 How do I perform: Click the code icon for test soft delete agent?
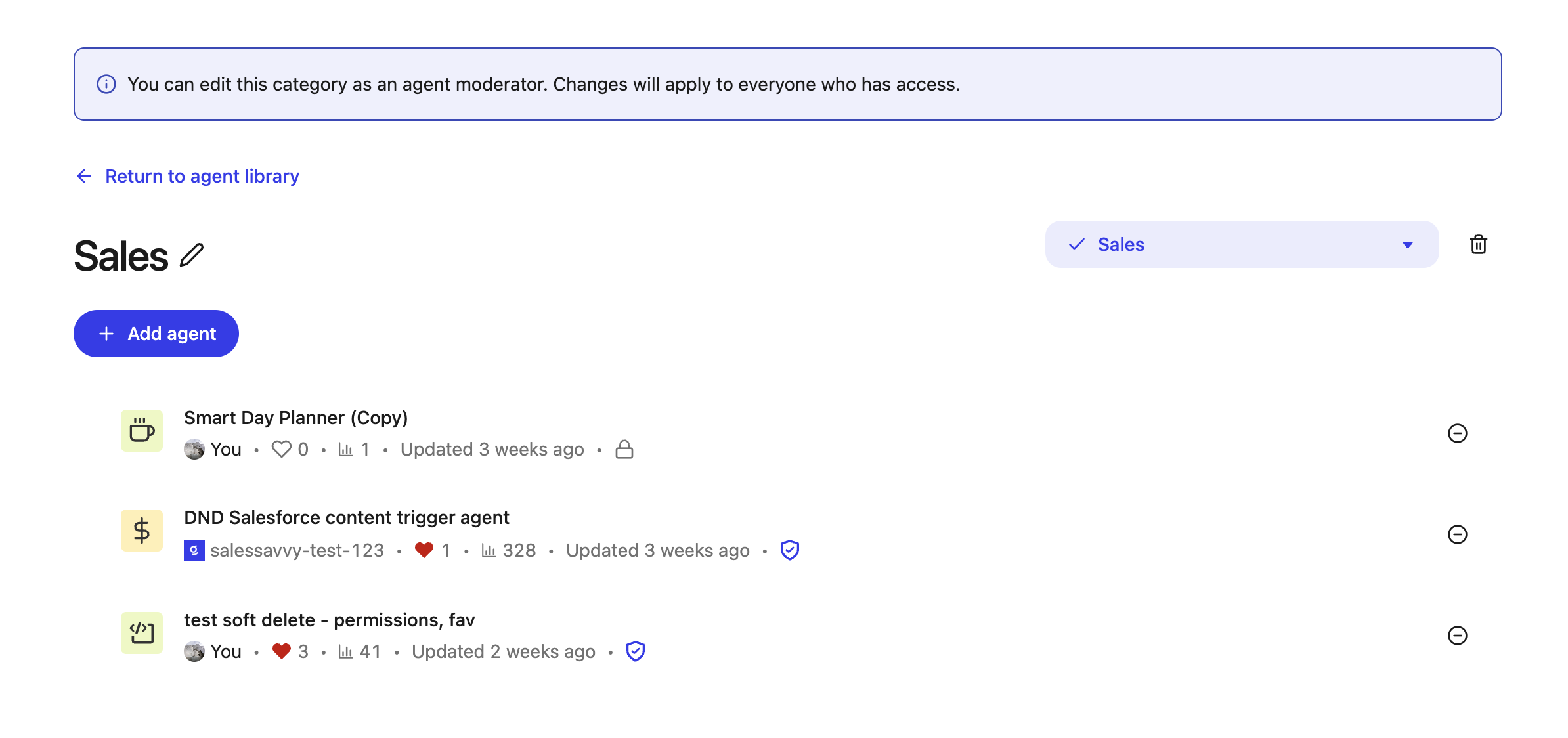coord(141,632)
